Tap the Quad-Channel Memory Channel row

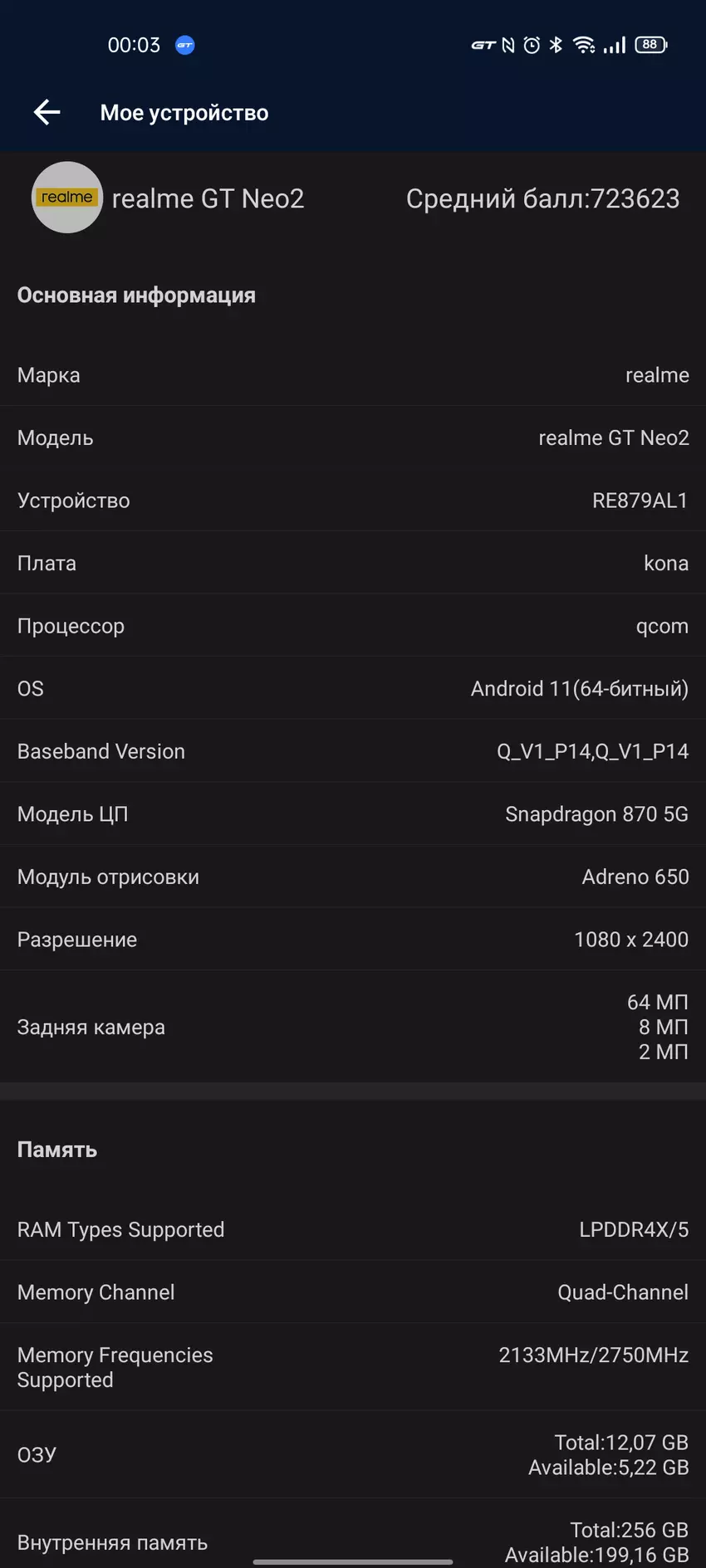[x=353, y=1292]
